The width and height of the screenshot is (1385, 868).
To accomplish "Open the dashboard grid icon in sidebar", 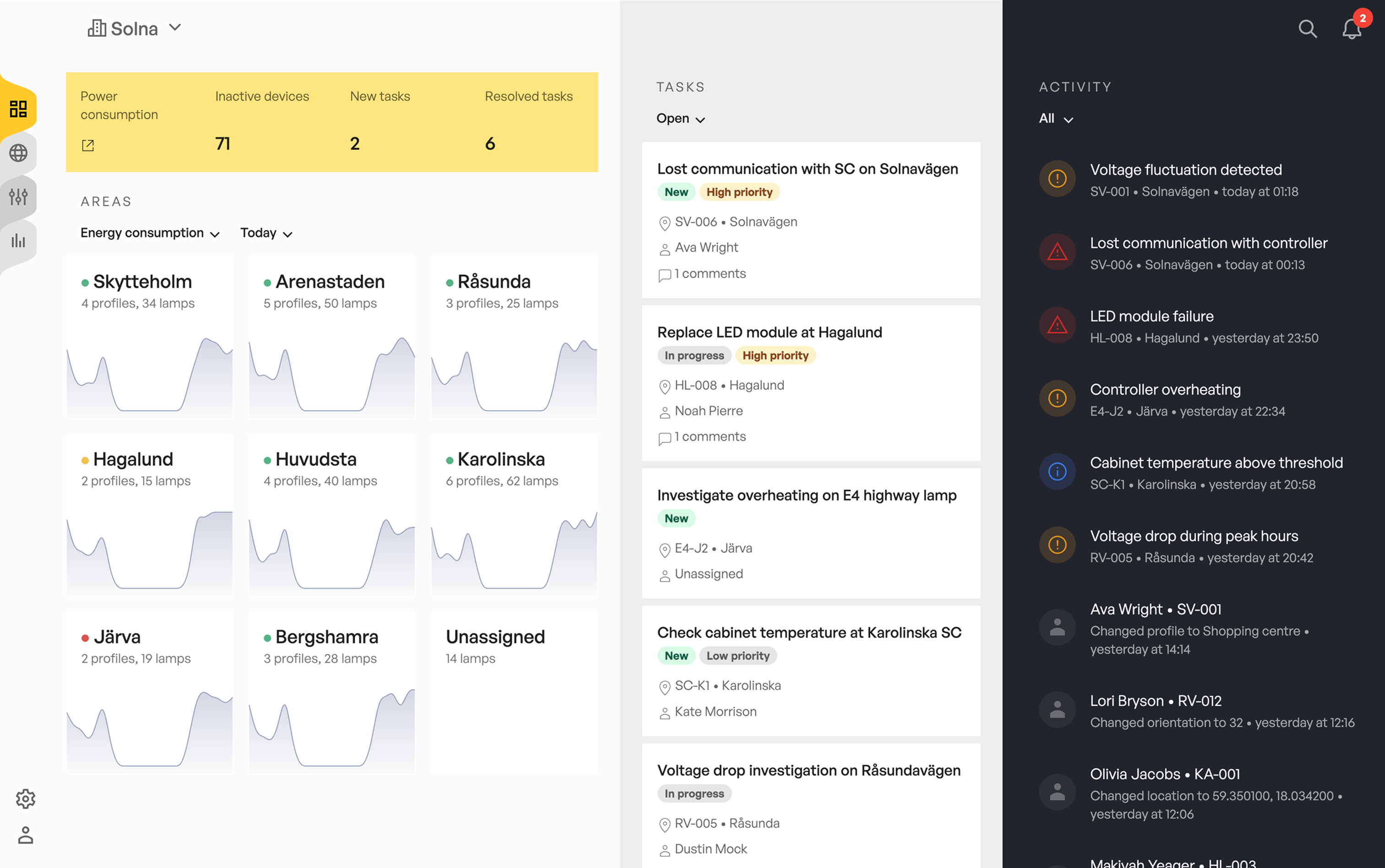I will tap(18, 109).
